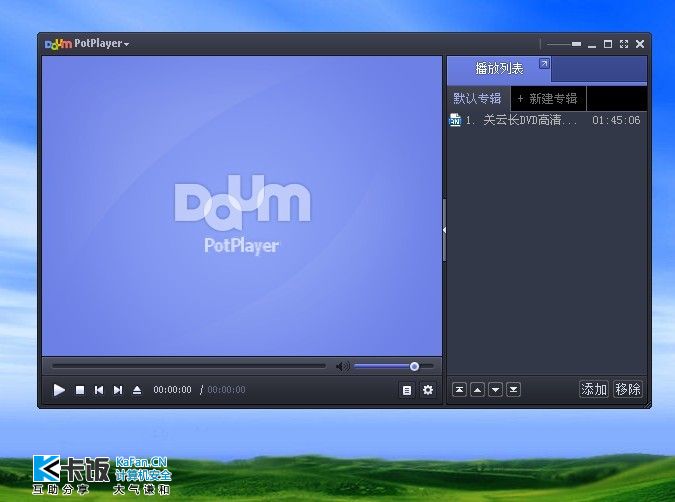Open a file using the eject icon
This screenshot has width=675, height=502.
click(137, 390)
